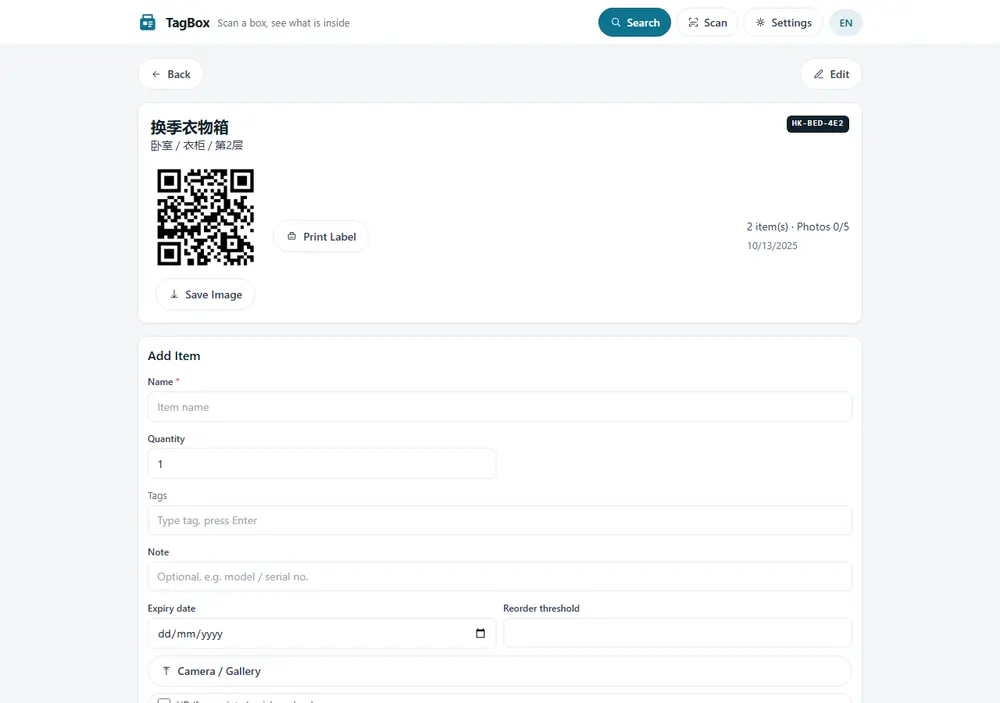Click the HK-BED-4E2 box code badge
1000x703 pixels.
[817, 123]
